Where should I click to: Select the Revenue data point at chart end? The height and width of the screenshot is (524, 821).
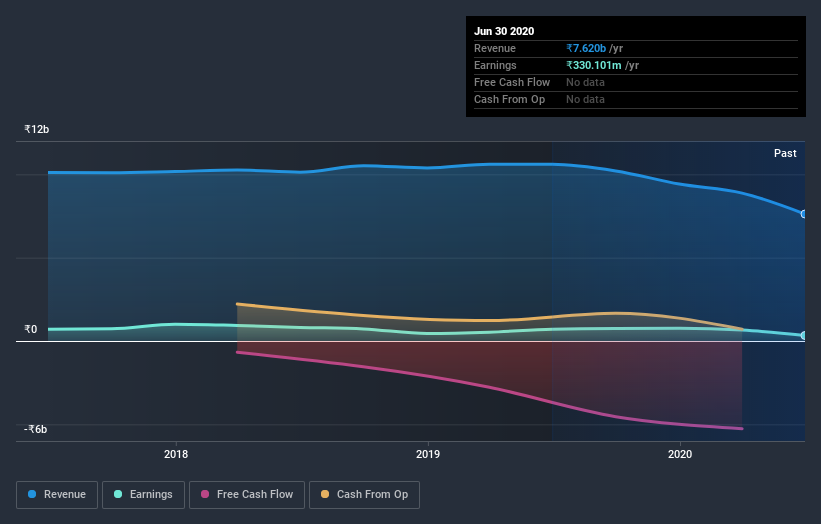804,214
